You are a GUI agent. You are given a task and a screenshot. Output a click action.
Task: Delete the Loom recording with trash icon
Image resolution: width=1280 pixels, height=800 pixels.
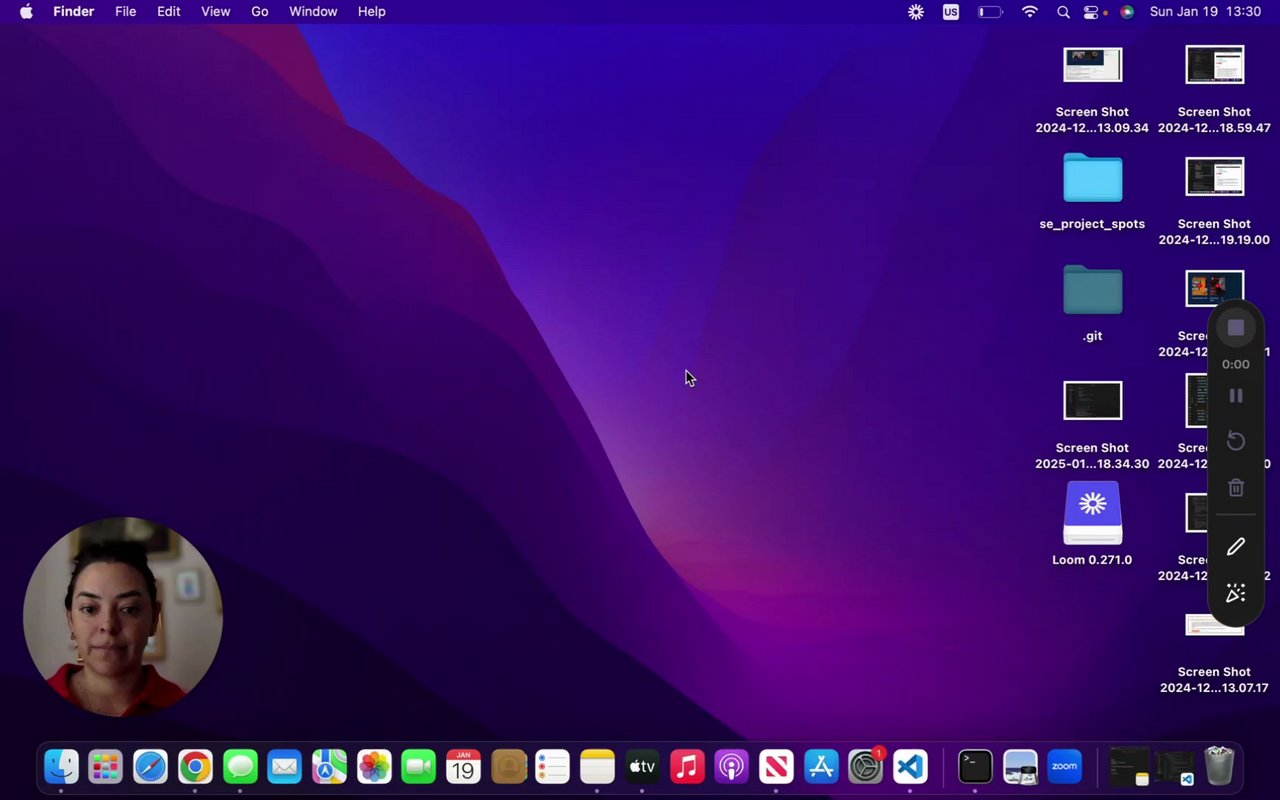(1236, 487)
